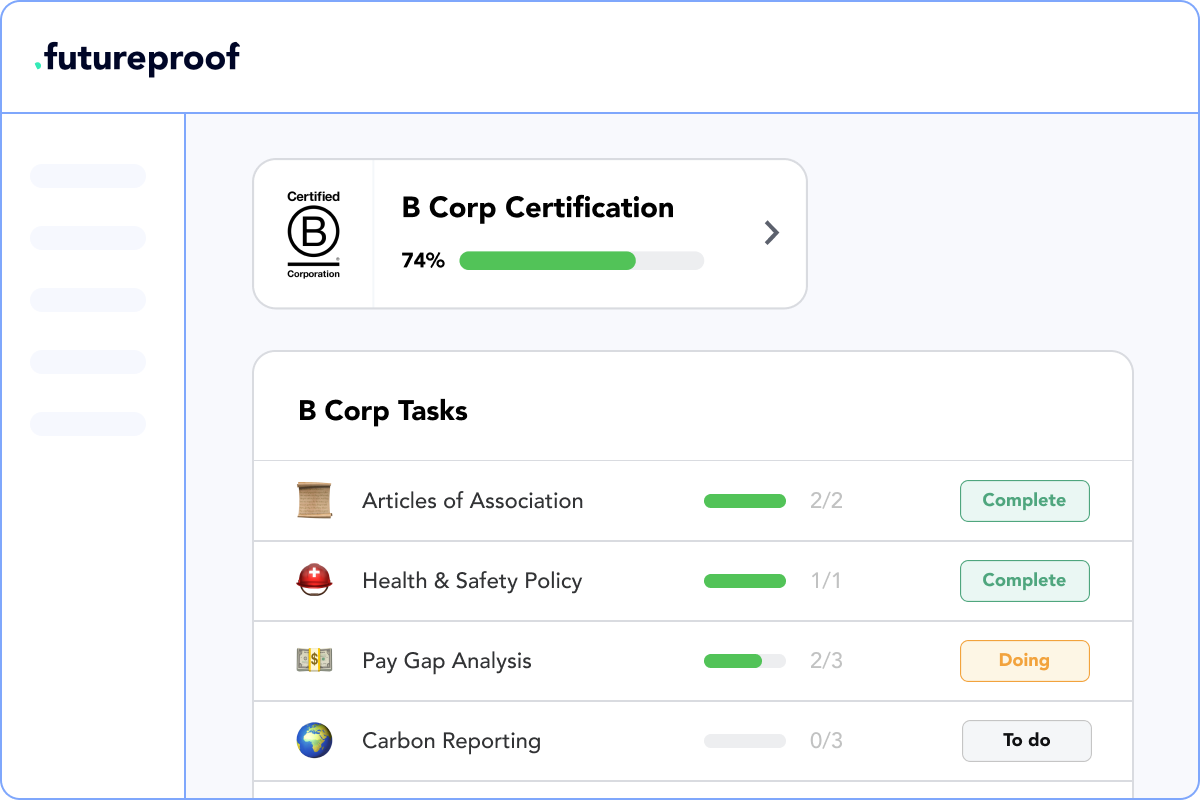The width and height of the screenshot is (1200, 800).
Task: Click the scroll icon for Articles of Association
Action: pyautogui.click(x=313, y=500)
